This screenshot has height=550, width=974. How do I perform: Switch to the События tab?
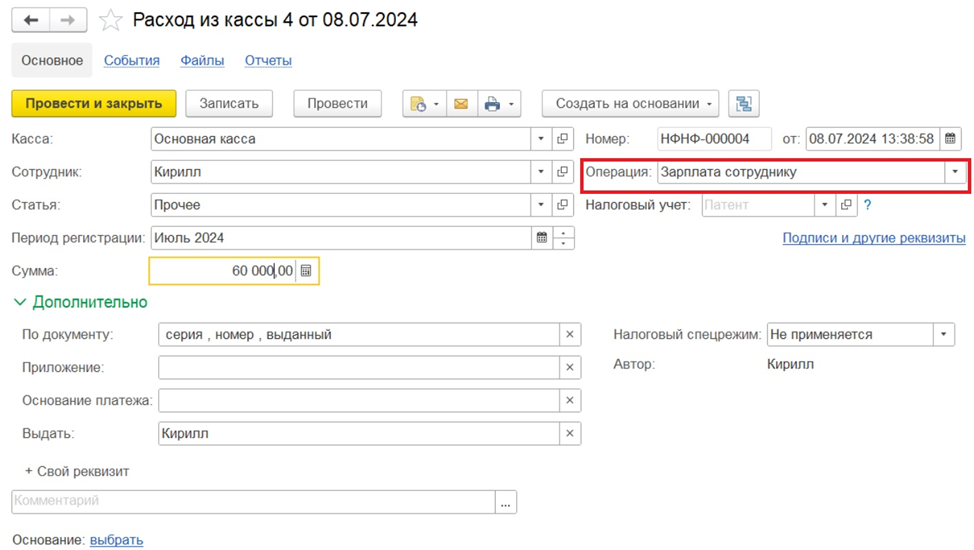pos(132,60)
